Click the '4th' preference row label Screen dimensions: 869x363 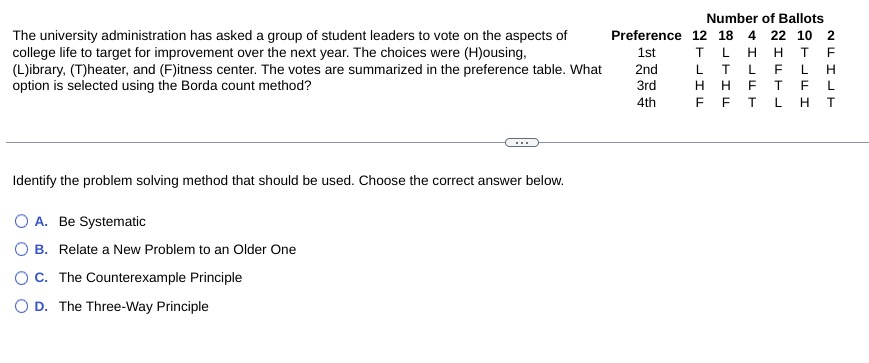point(646,102)
